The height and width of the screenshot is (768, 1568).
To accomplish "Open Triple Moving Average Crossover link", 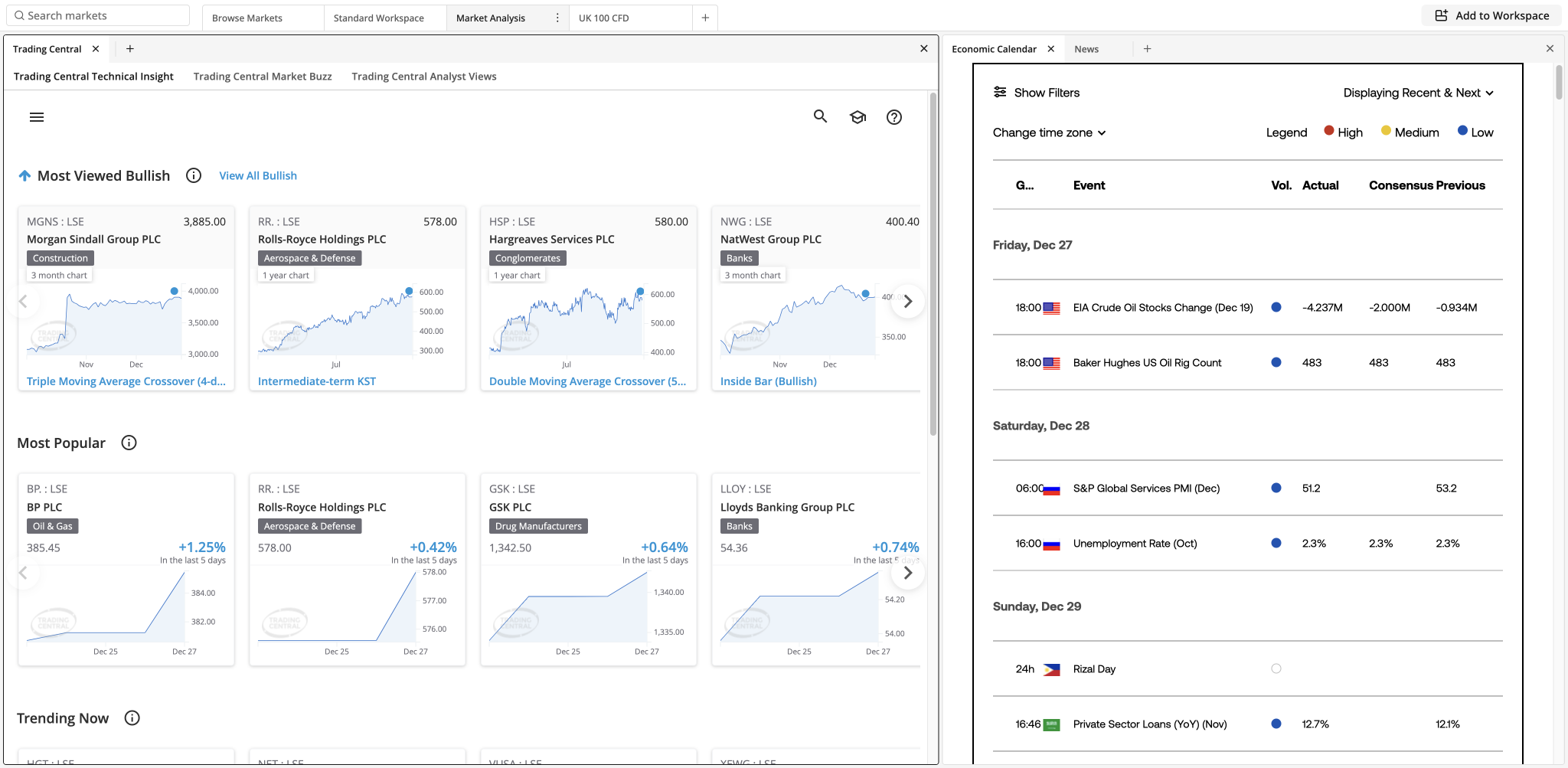I will click(x=126, y=381).
